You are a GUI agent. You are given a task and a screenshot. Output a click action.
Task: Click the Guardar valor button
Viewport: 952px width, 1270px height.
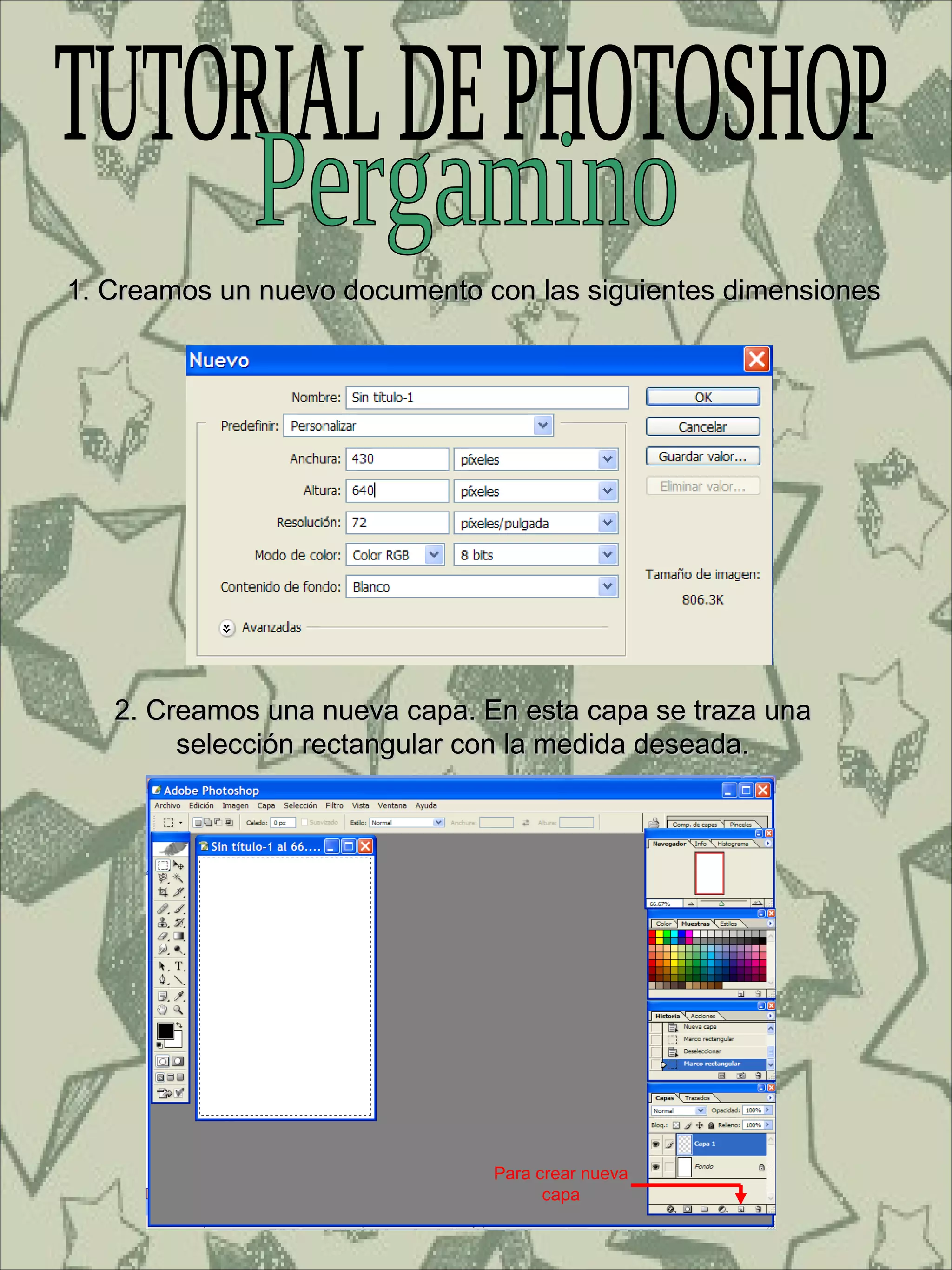[702, 457]
